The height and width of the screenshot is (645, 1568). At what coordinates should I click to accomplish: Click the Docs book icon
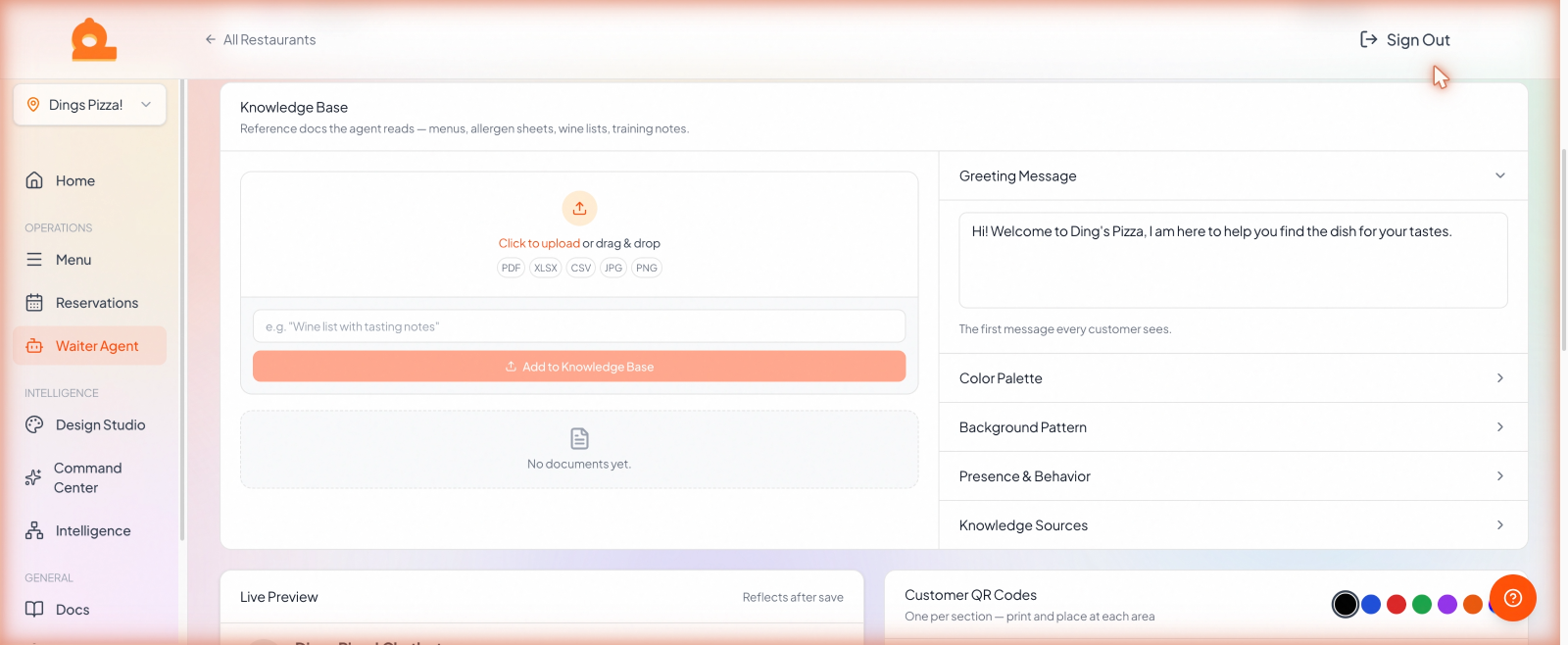[x=34, y=609]
